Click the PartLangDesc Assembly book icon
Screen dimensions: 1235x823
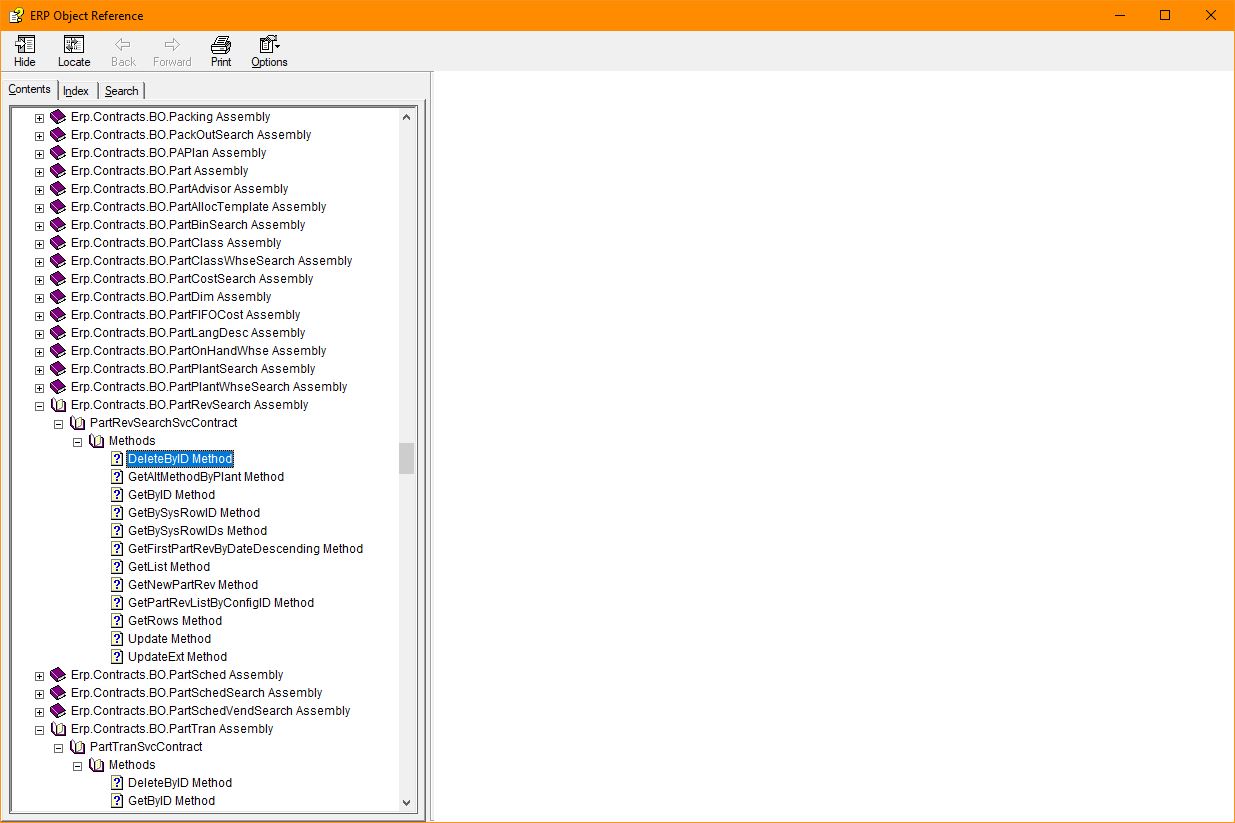(x=58, y=333)
